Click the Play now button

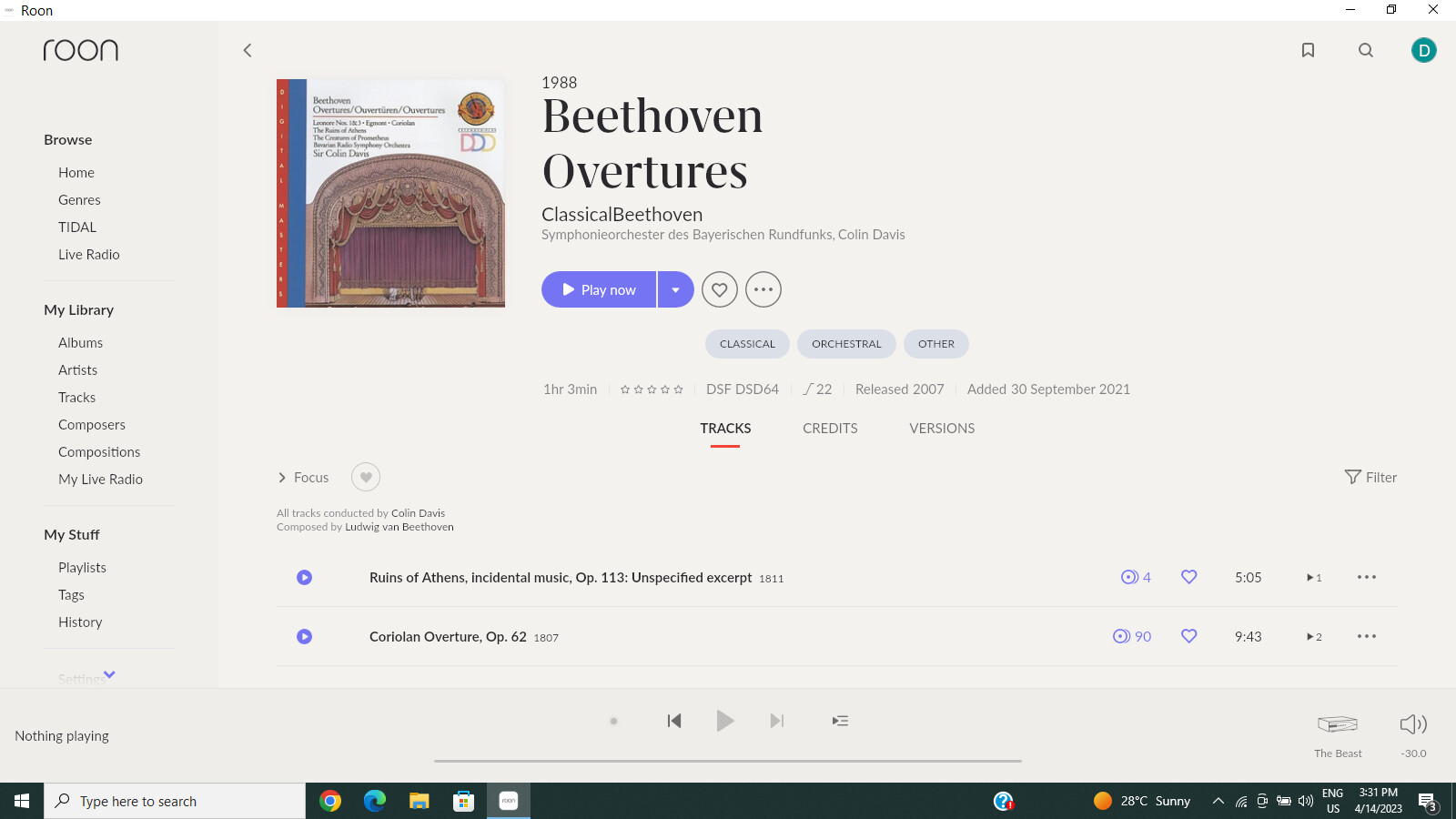pyautogui.click(x=599, y=289)
